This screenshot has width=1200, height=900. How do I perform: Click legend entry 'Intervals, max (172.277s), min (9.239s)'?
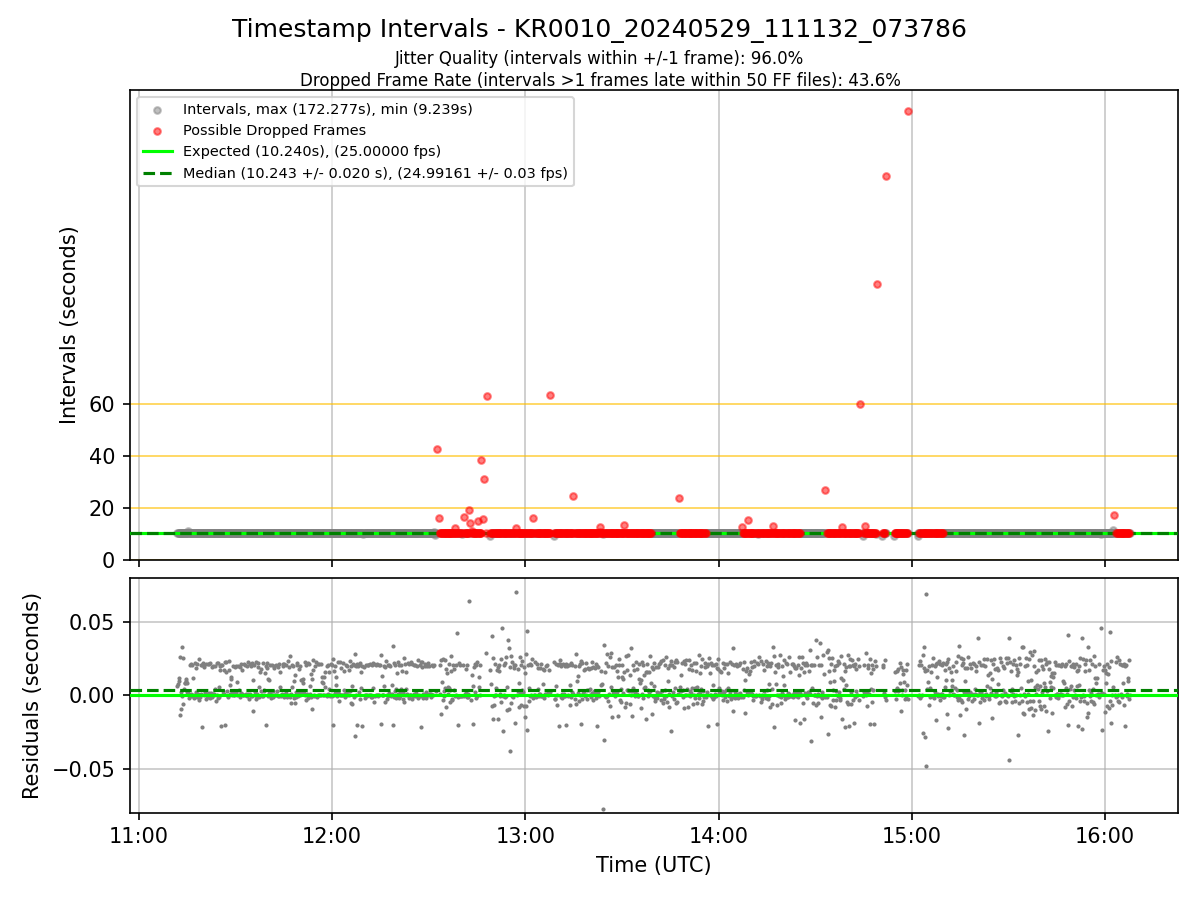coord(328,109)
